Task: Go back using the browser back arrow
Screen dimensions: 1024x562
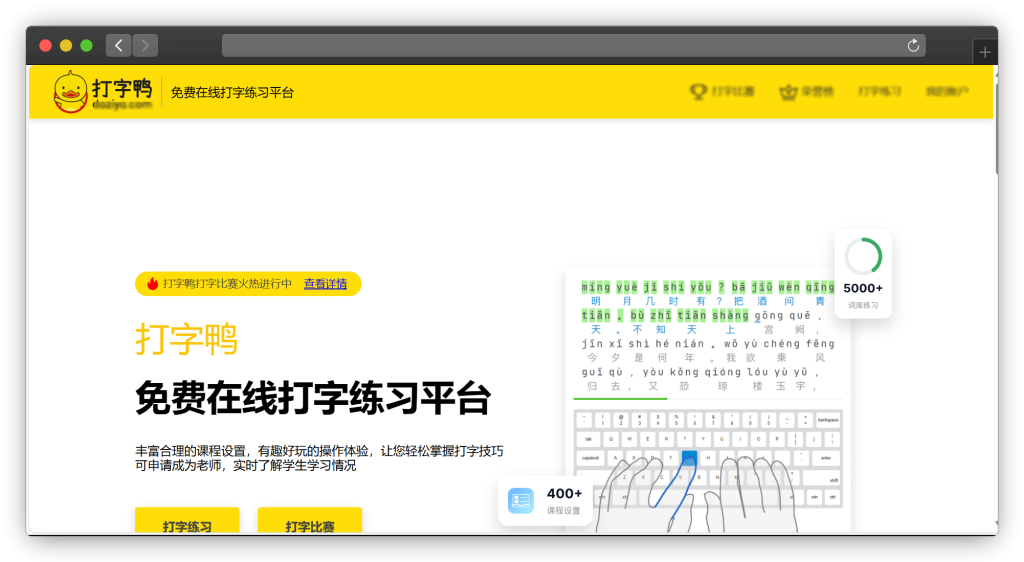Action: (119, 45)
